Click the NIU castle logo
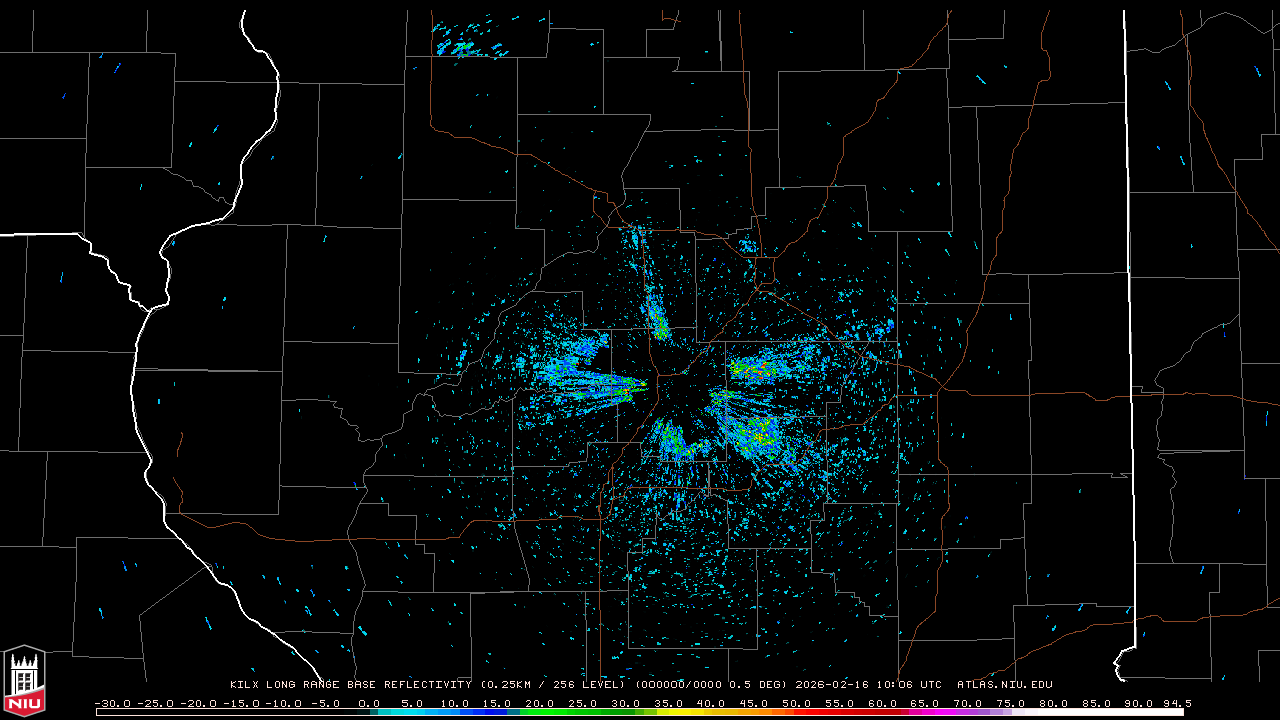The width and height of the screenshot is (1280, 720). (x=24, y=681)
